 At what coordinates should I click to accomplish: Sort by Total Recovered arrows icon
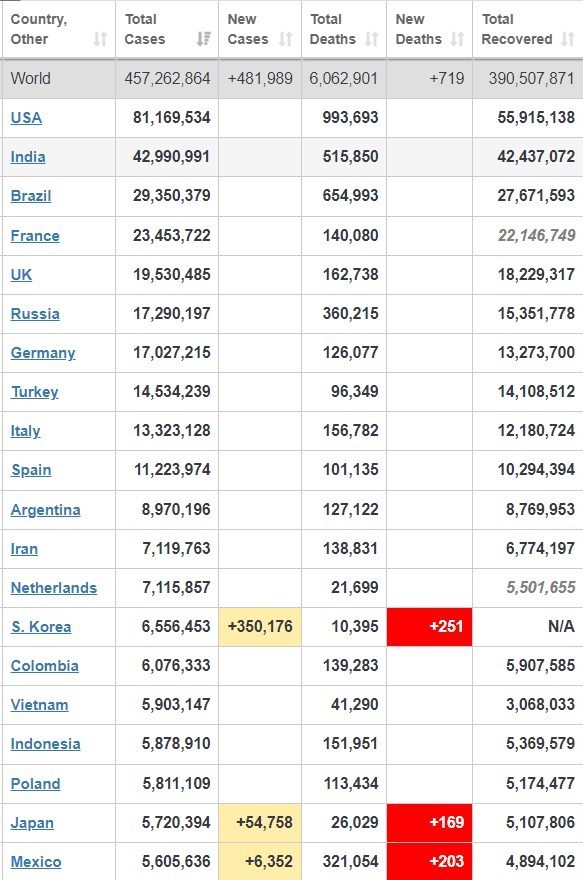568,39
